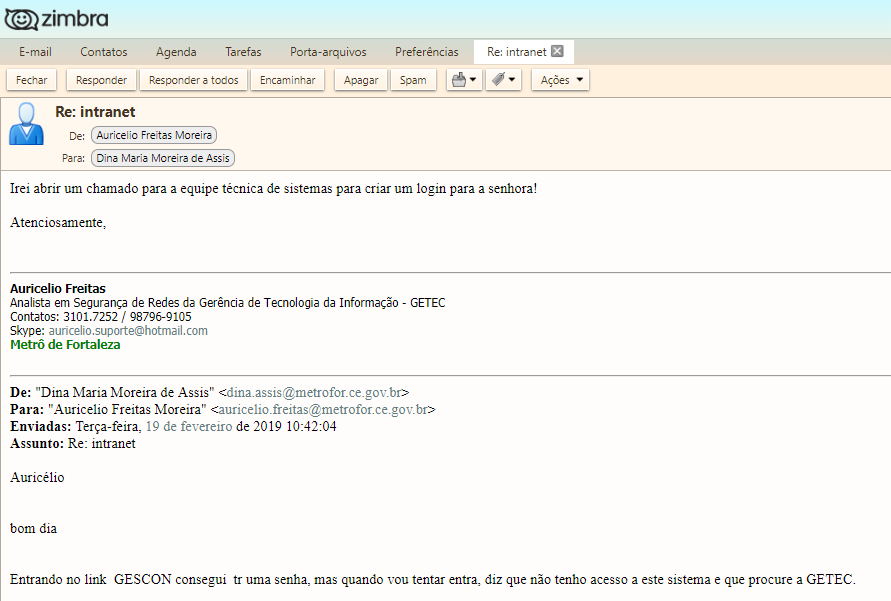Viewport: 891px width, 601px height.
Task: Click the Responder button
Action: pos(101,80)
